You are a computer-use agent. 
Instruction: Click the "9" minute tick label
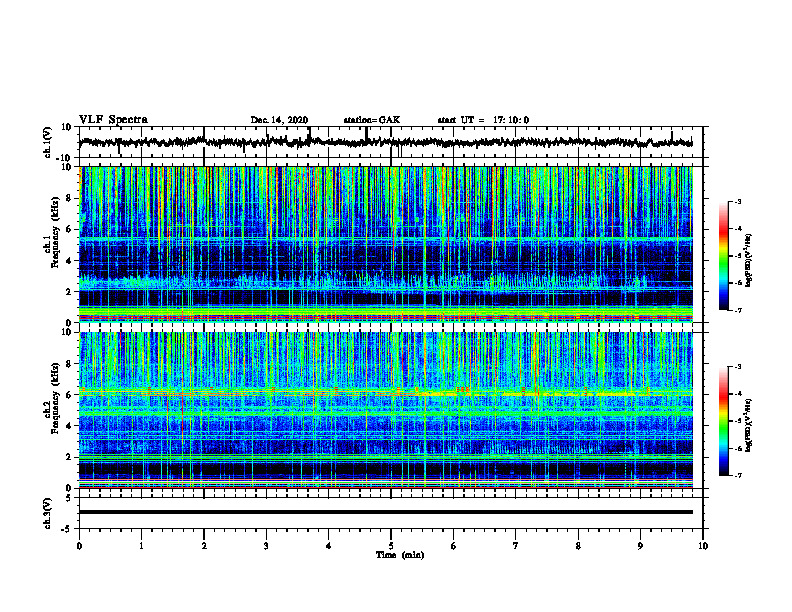(x=640, y=546)
